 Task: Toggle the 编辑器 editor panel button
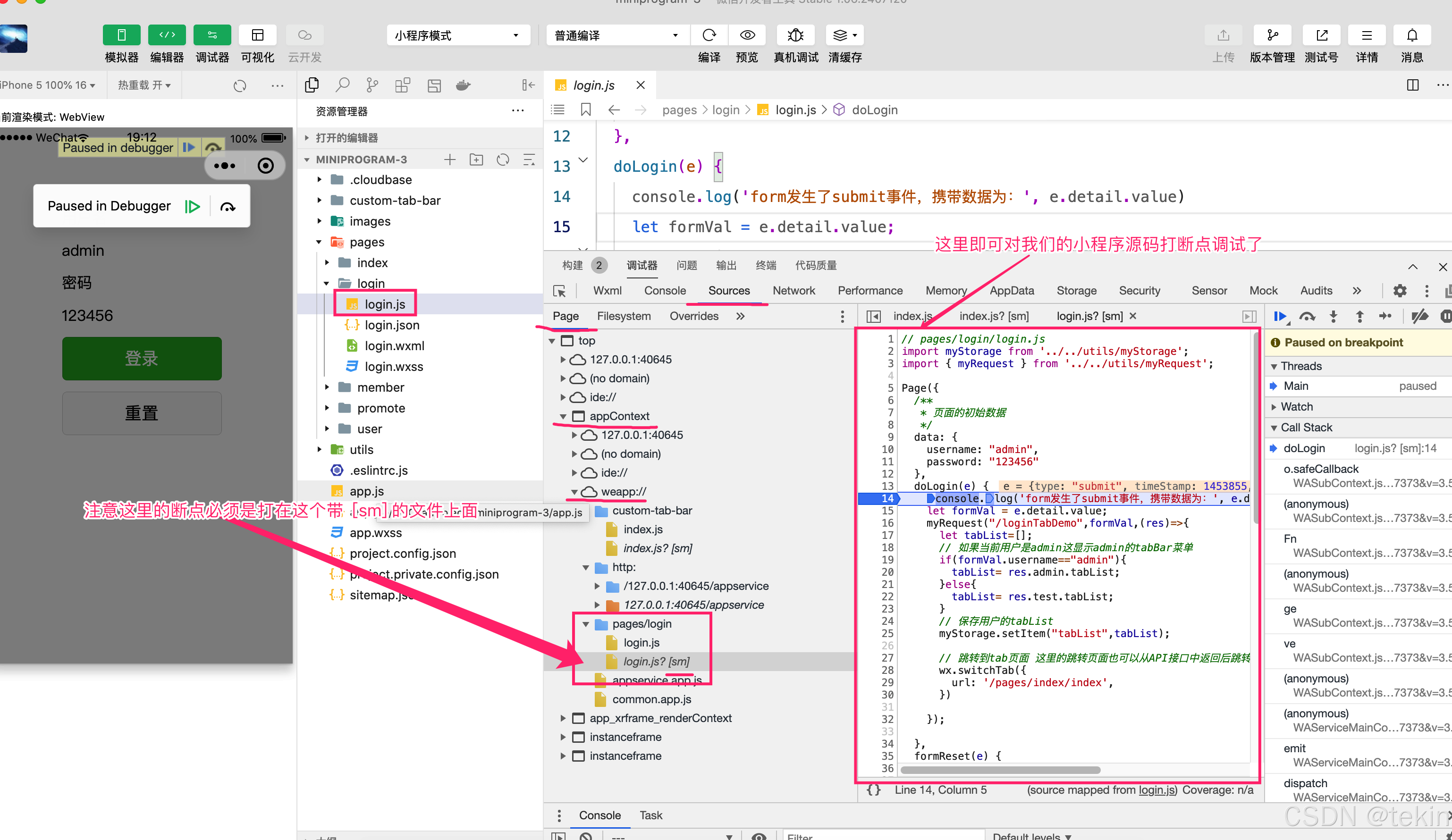[167, 35]
